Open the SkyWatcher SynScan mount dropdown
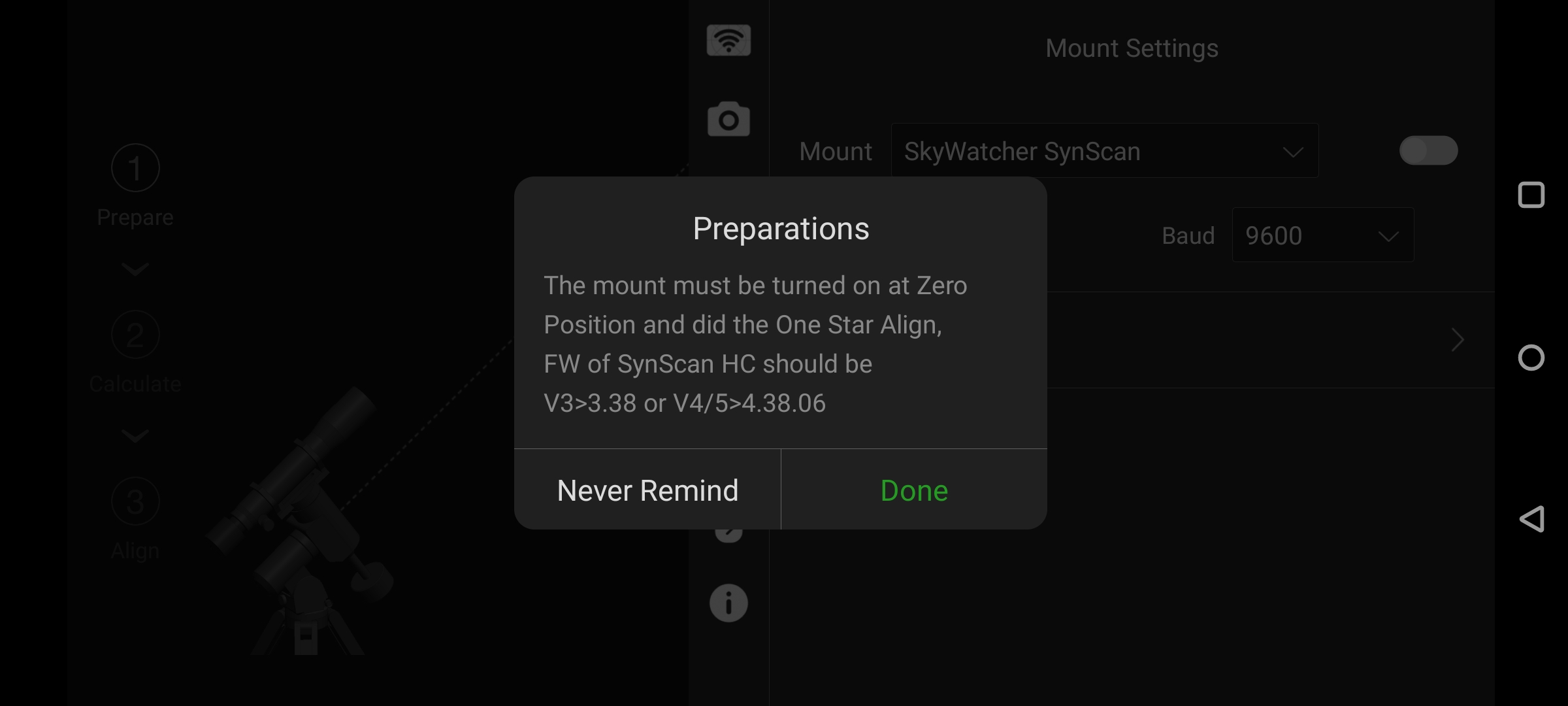This screenshot has height=706, width=1568. (1104, 151)
